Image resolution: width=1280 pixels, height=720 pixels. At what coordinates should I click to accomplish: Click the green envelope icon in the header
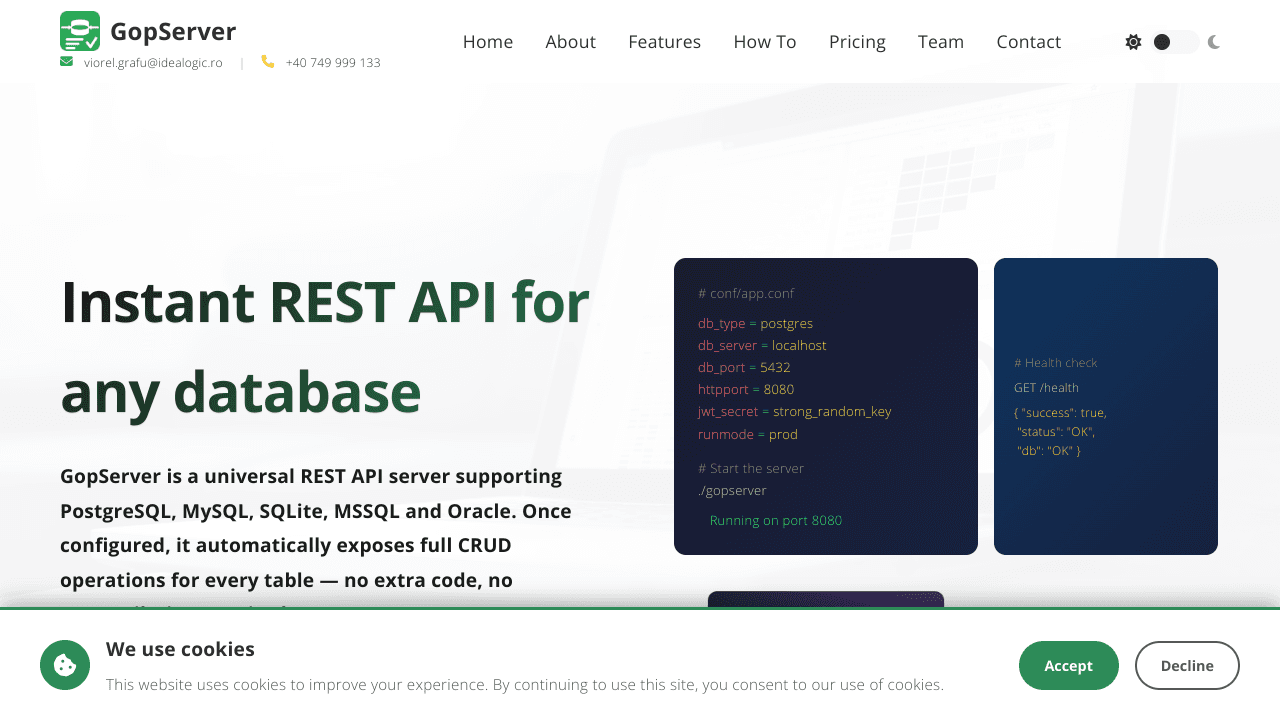(x=66, y=62)
